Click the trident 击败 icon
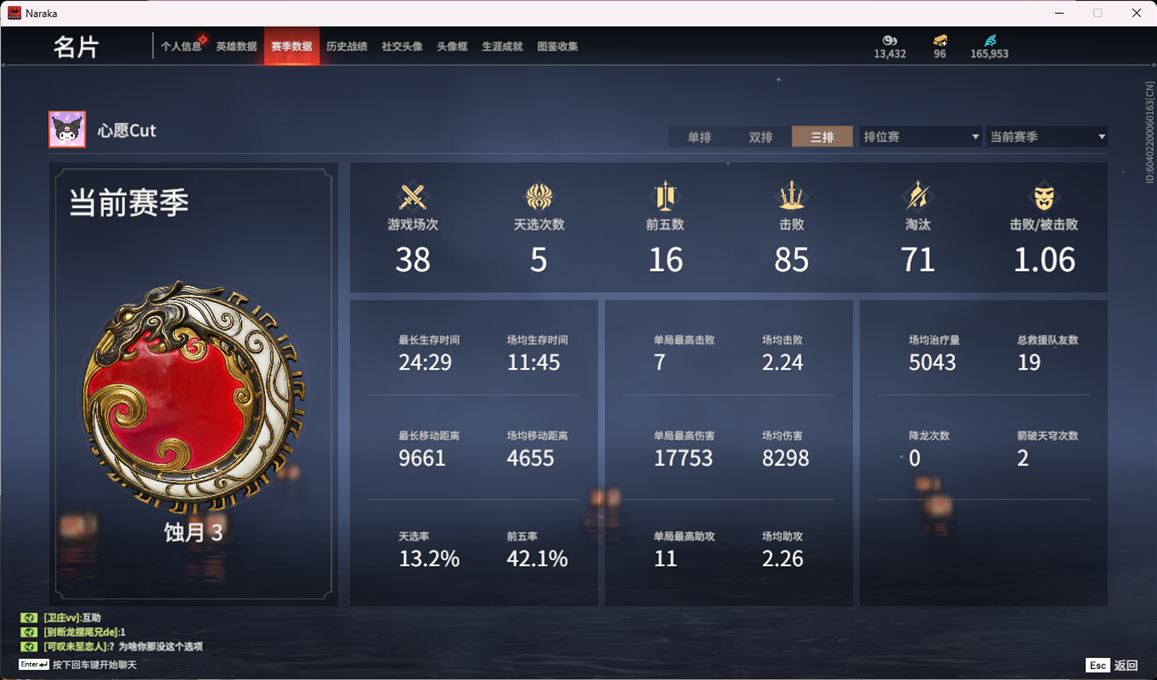1157x680 pixels. [x=791, y=196]
